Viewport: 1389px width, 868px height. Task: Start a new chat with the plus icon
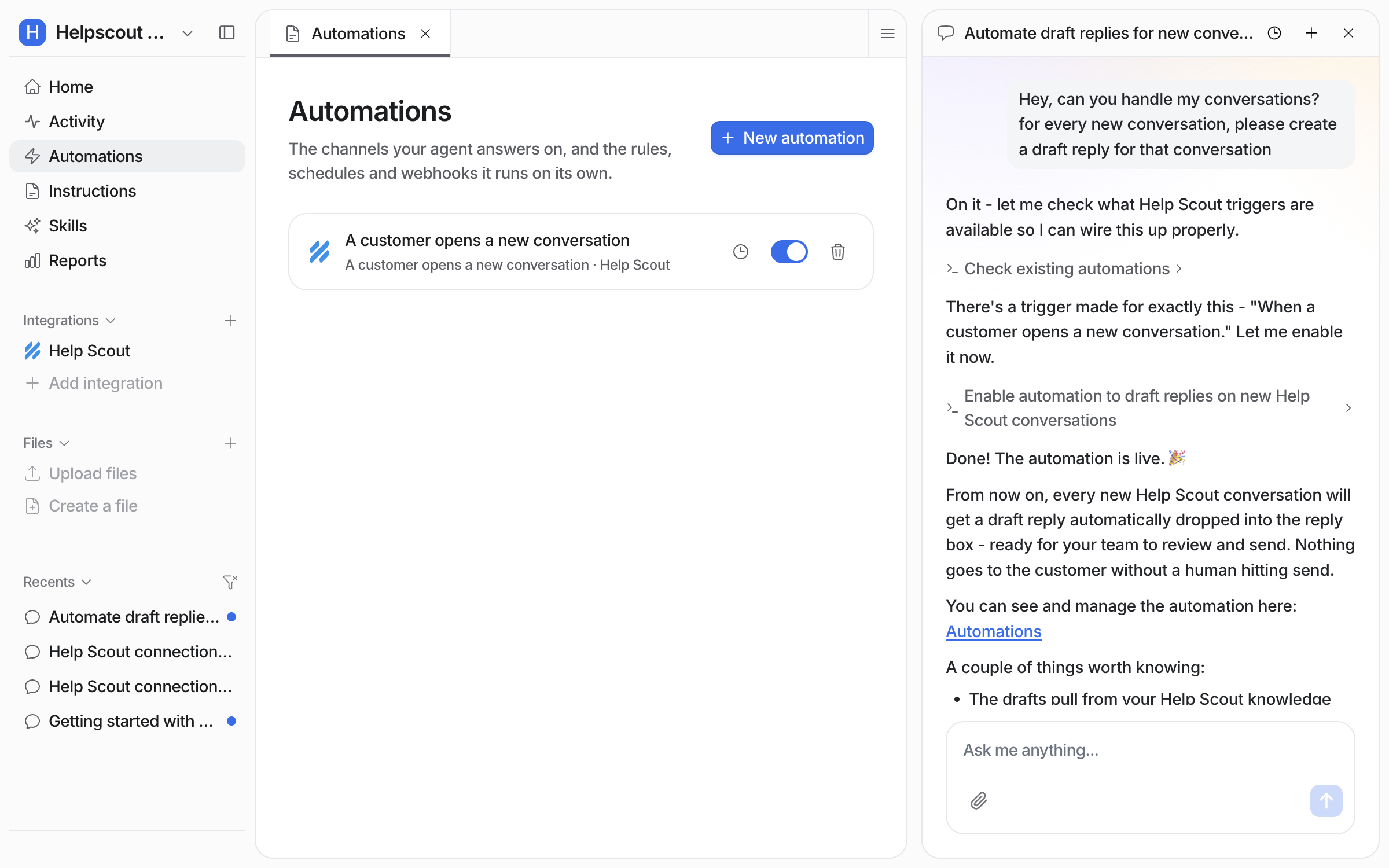tap(1311, 33)
